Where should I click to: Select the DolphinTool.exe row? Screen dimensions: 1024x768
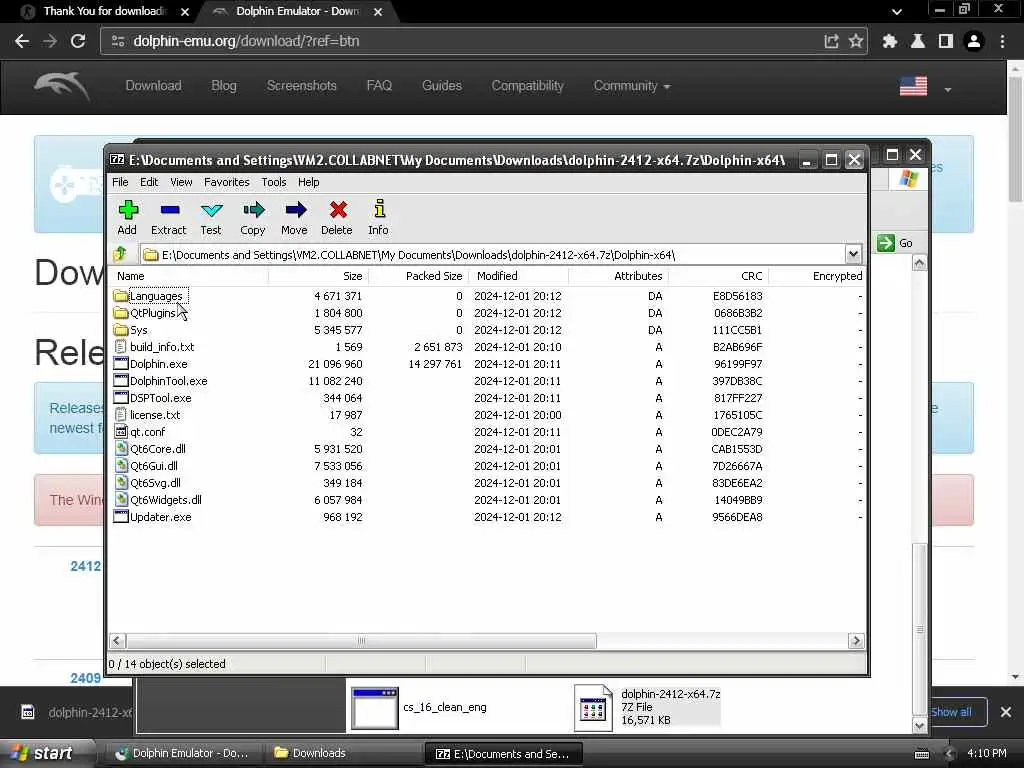pyautogui.click(x=487, y=381)
